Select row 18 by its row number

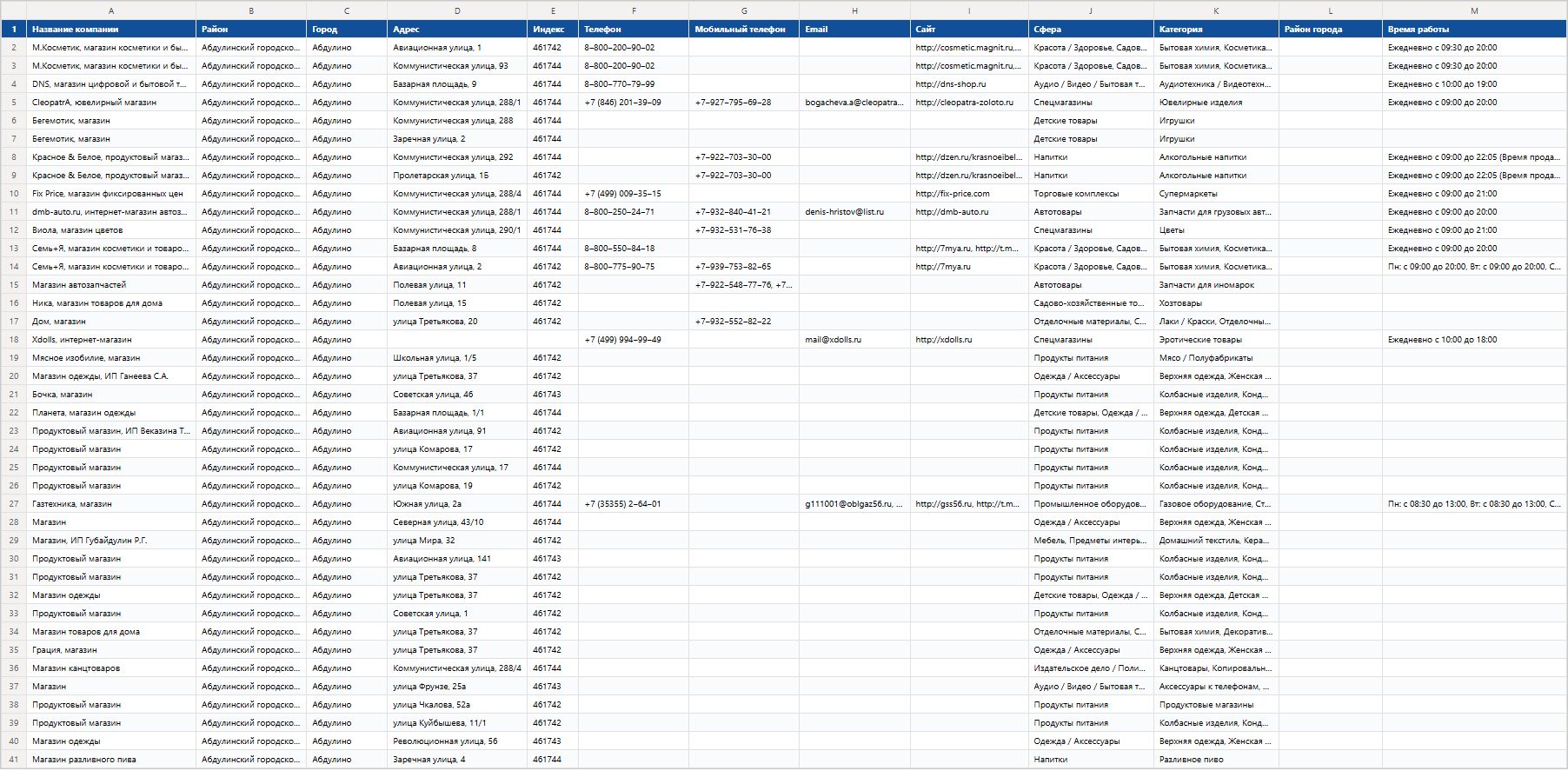tap(13, 339)
